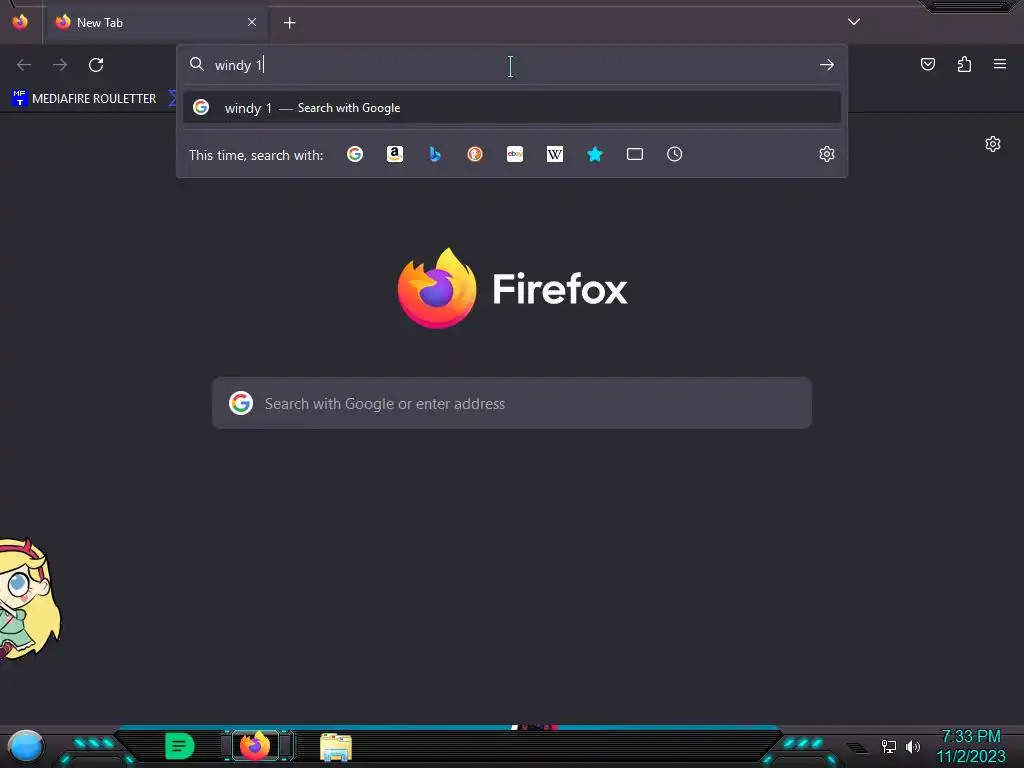Open the volume tray icon
1024x768 pixels.
click(x=913, y=746)
